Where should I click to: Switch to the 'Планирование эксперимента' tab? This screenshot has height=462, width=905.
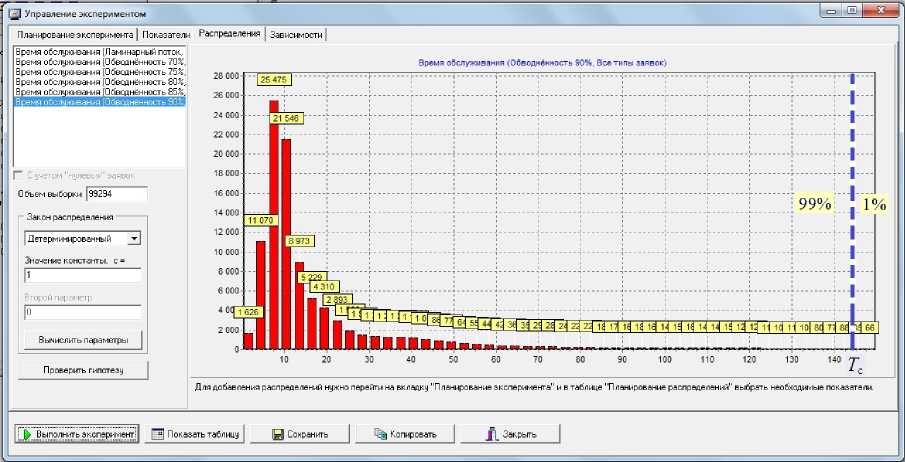point(75,35)
